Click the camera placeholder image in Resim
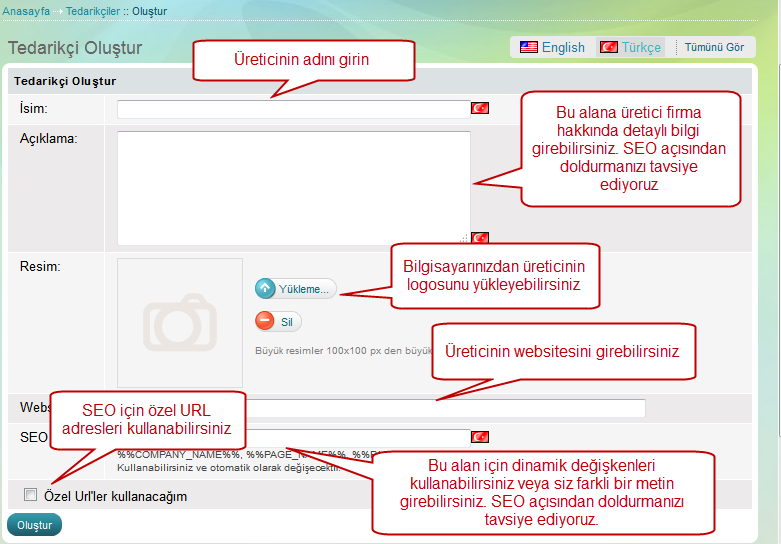The image size is (781, 544). [x=180, y=322]
